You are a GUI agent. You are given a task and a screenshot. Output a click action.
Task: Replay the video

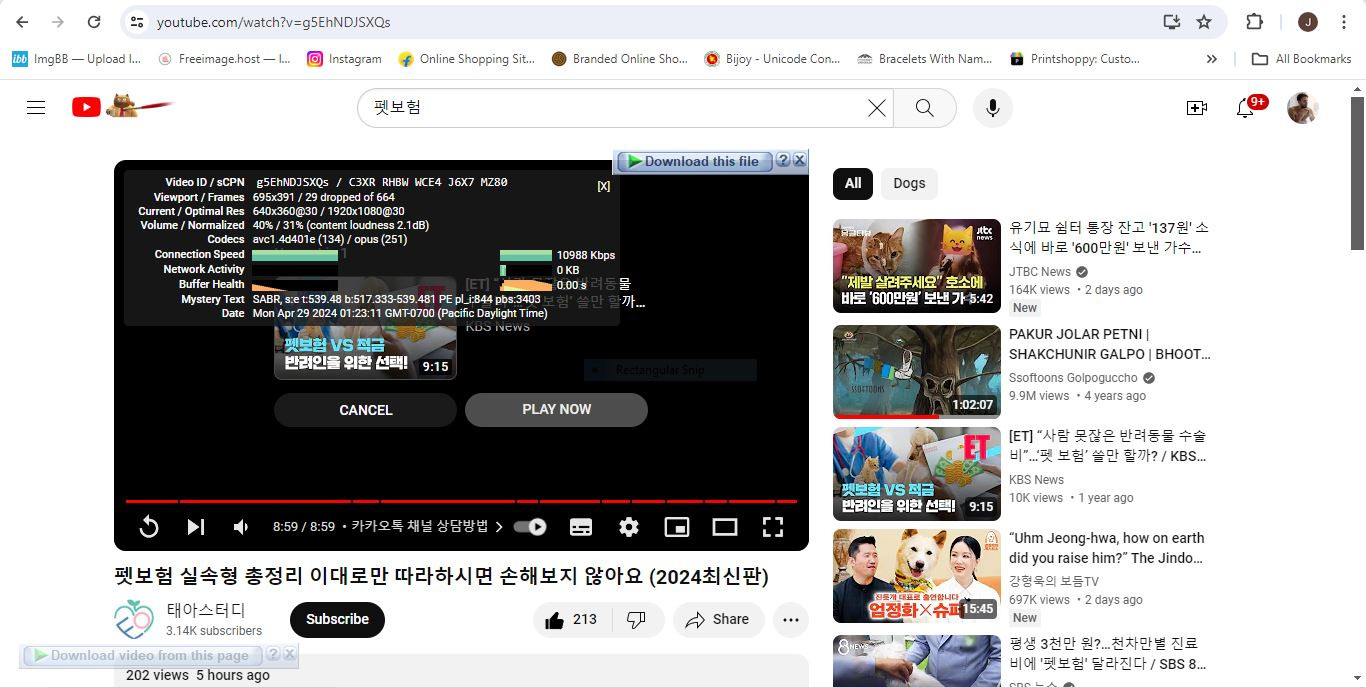[148, 527]
